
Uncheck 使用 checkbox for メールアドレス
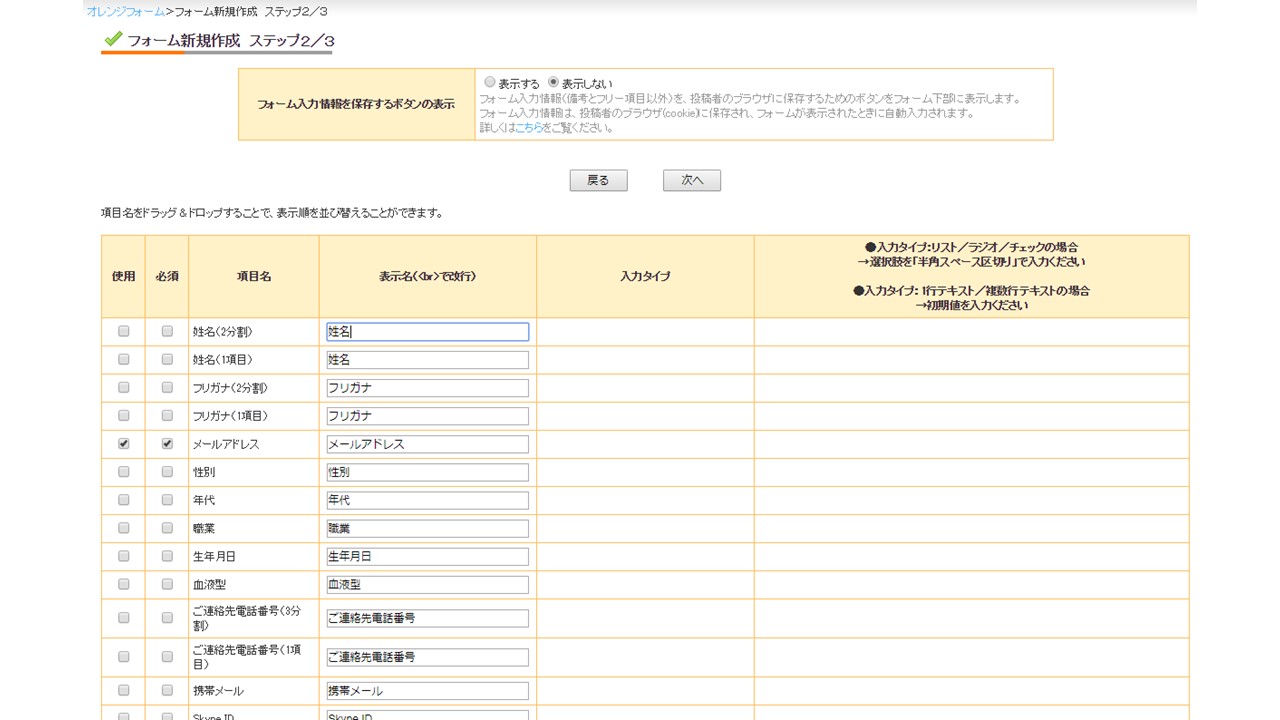tap(124, 443)
